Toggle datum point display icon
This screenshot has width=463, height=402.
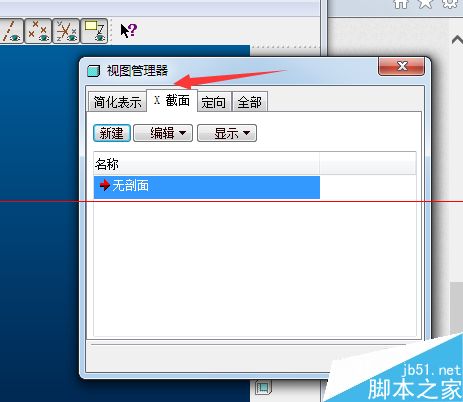tap(38, 31)
